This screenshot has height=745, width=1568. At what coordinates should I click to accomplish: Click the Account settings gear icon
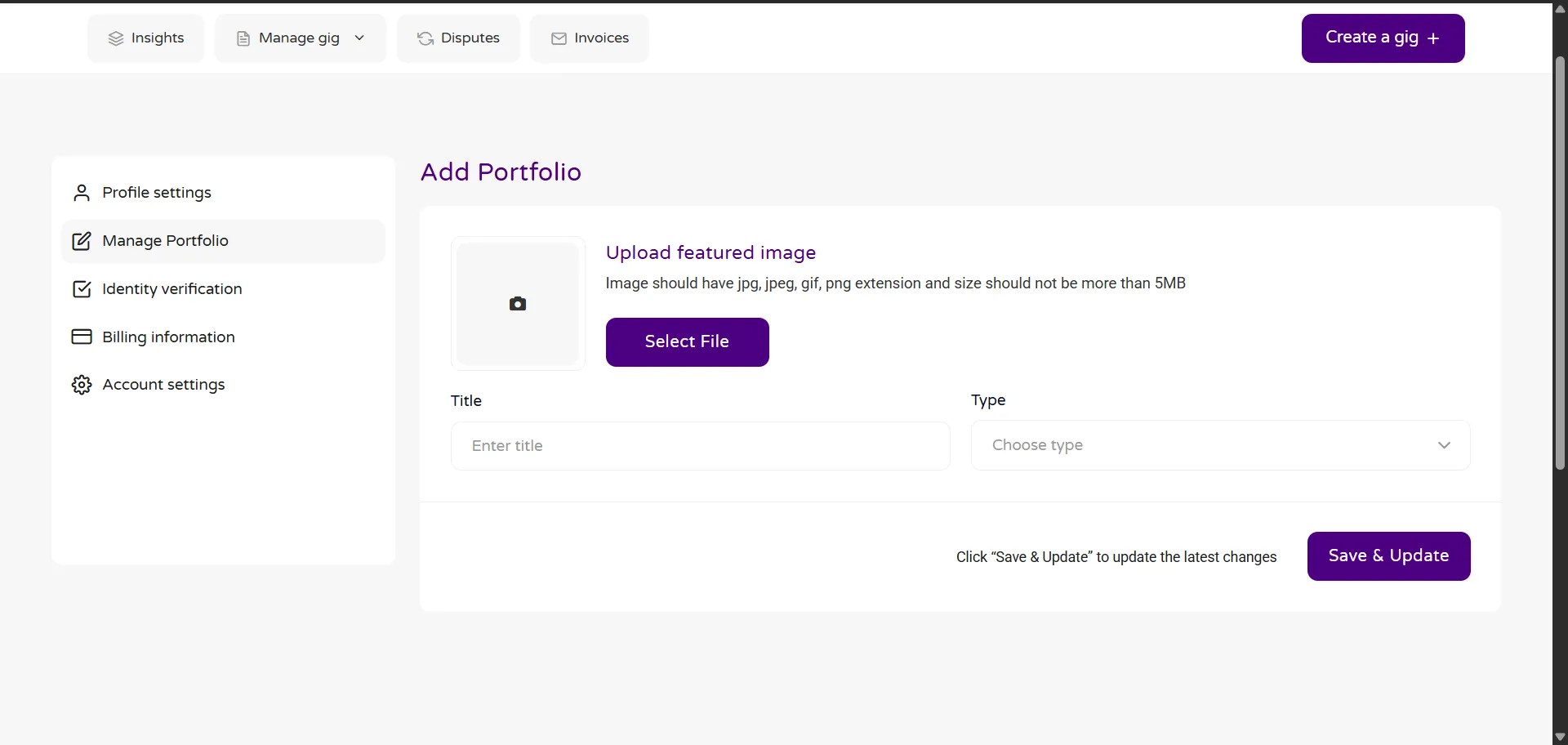82,385
